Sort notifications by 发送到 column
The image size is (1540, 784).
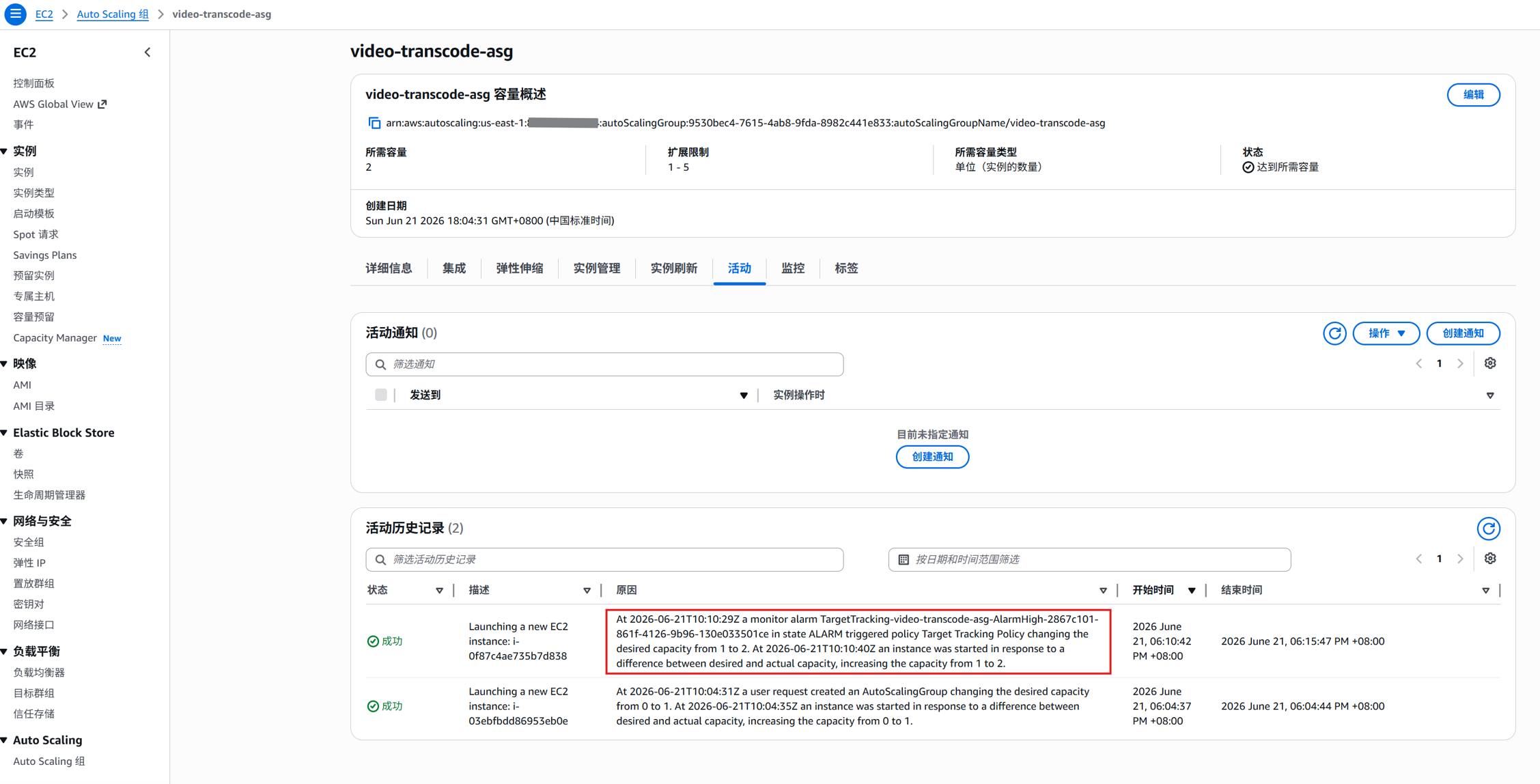[x=744, y=395]
